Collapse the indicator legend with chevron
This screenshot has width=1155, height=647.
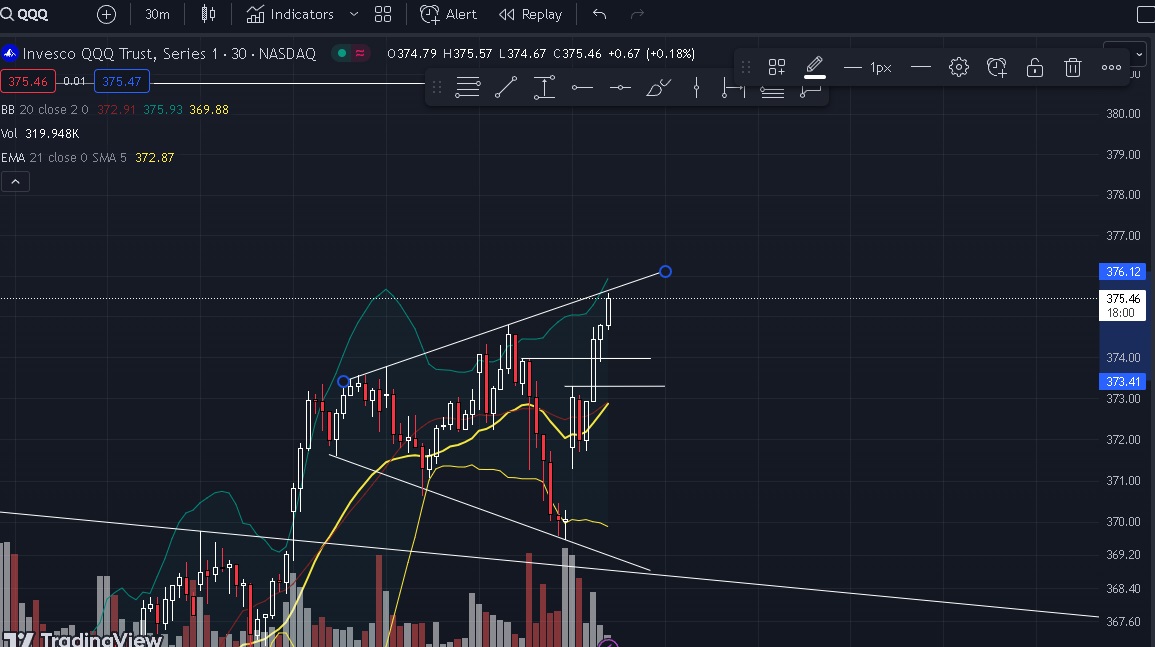[x=15, y=181]
